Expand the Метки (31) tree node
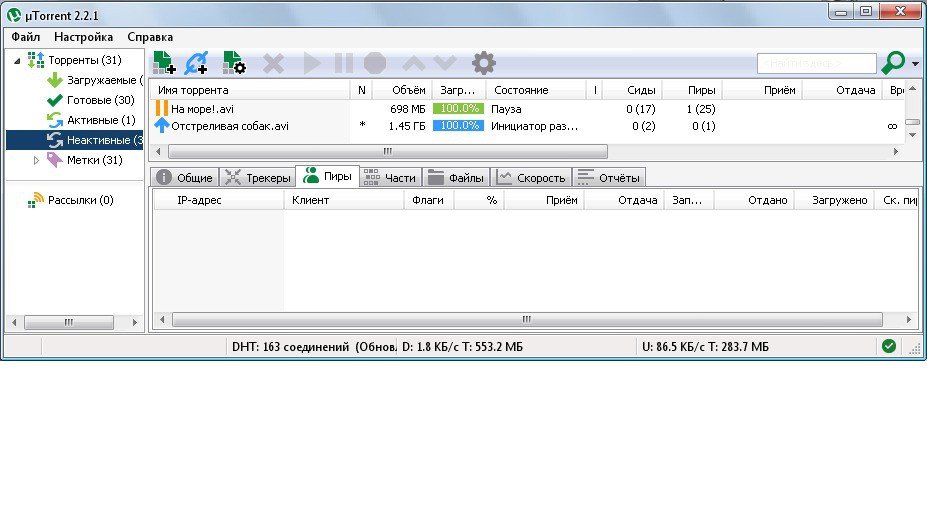927x525 pixels. 36,160
